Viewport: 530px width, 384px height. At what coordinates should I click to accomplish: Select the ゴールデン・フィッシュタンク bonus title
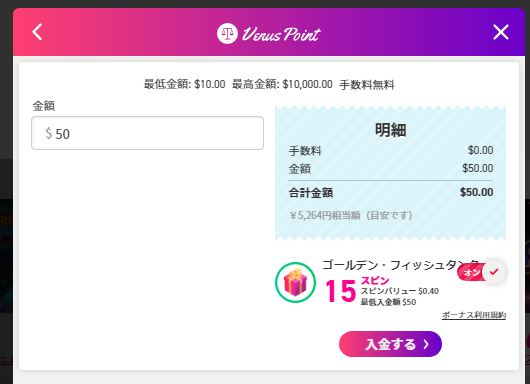[x=401, y=265]
